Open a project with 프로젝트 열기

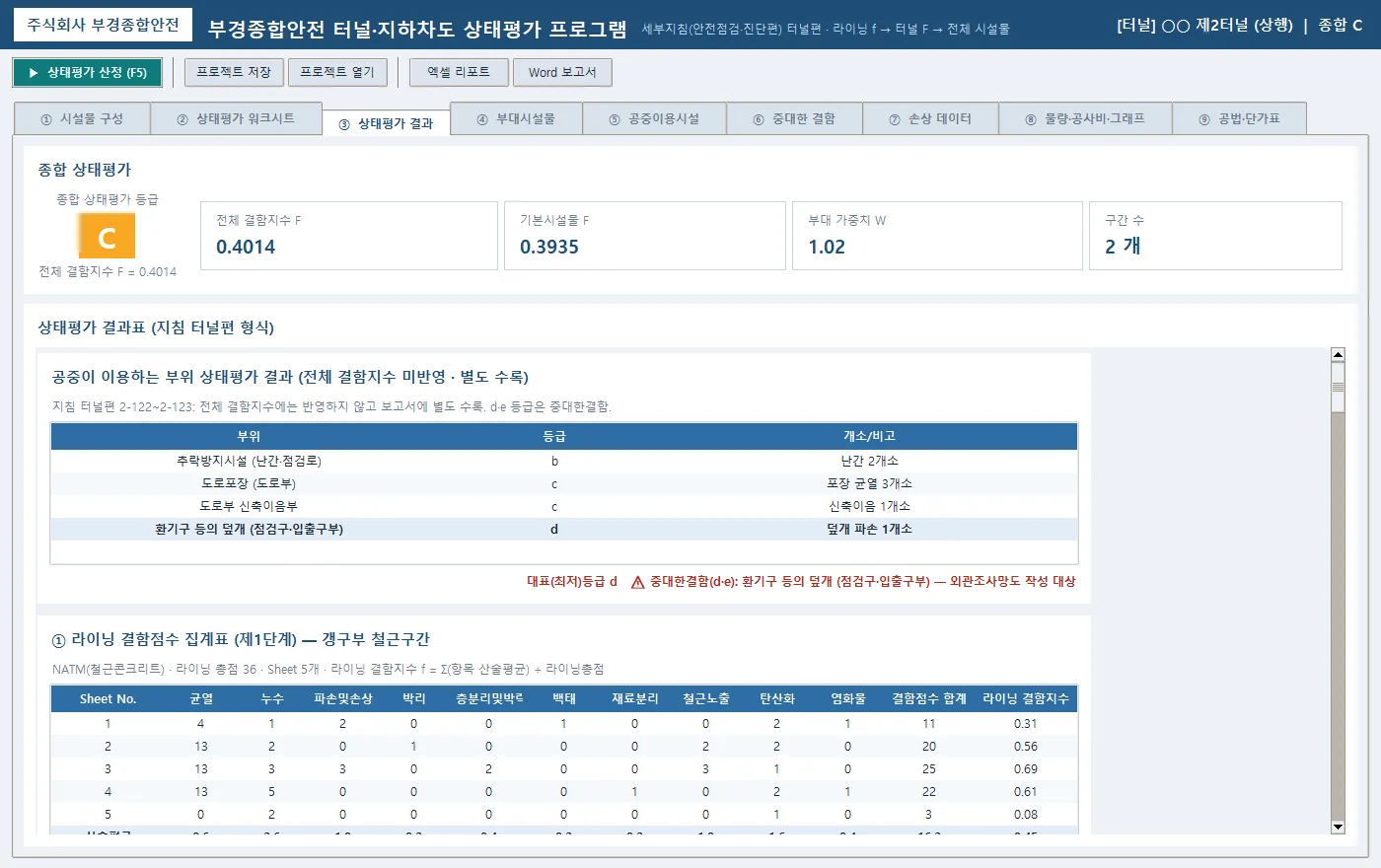pos(337,72)
